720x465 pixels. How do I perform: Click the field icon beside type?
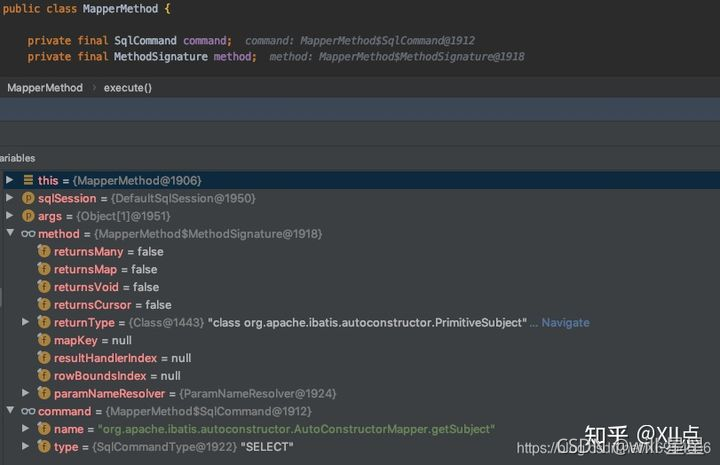(44, 446)
